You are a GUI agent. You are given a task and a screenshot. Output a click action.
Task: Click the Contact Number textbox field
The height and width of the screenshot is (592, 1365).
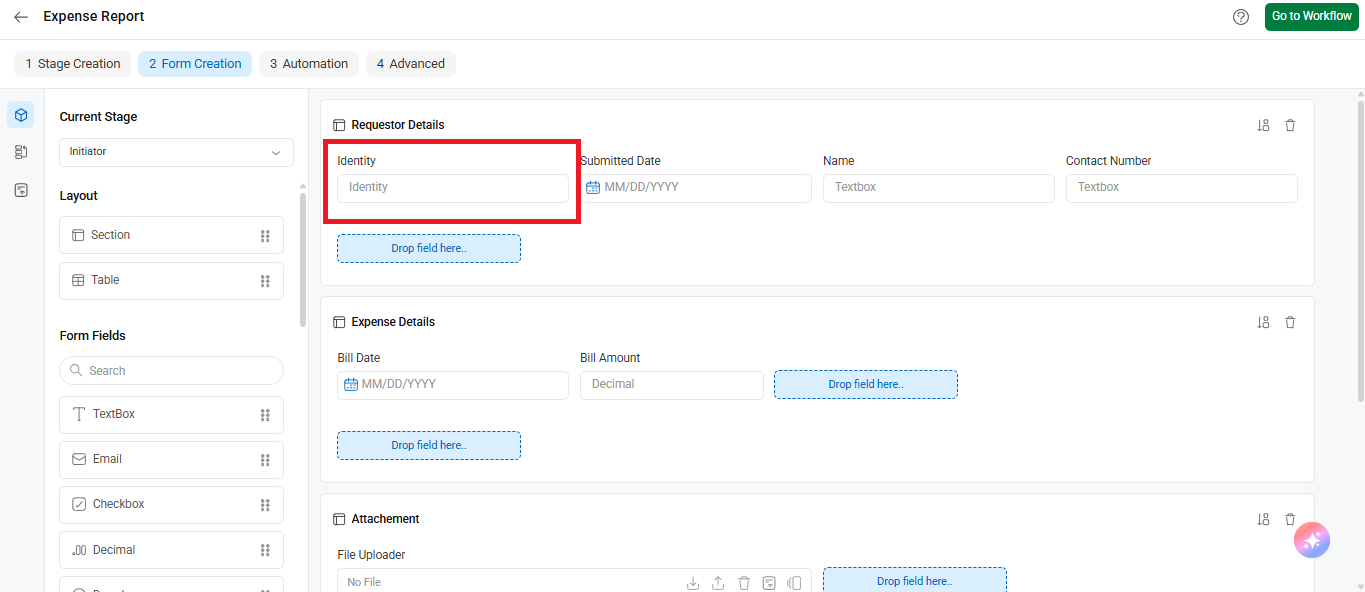(1182, 188)
